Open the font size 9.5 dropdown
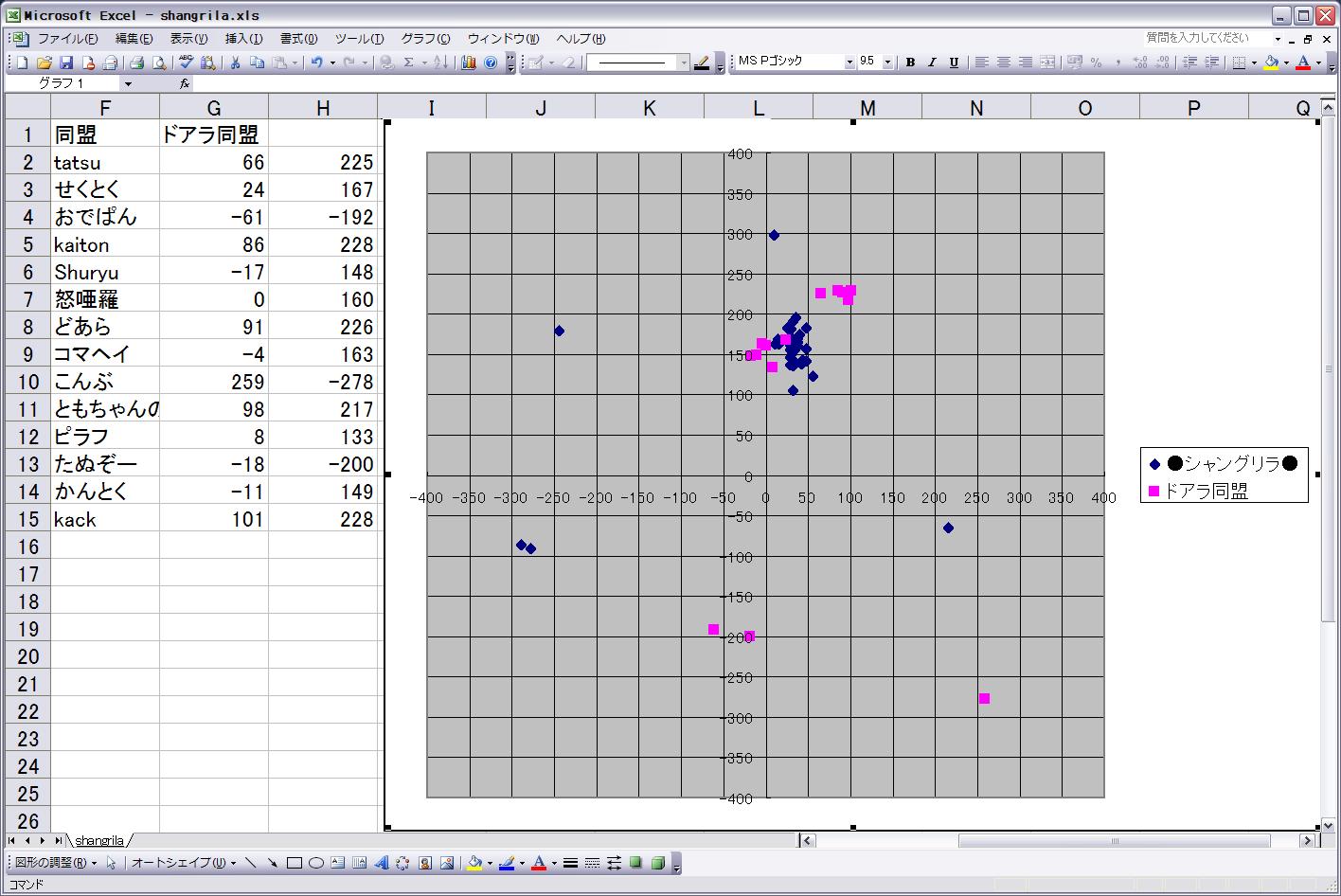 pos(887,63)
